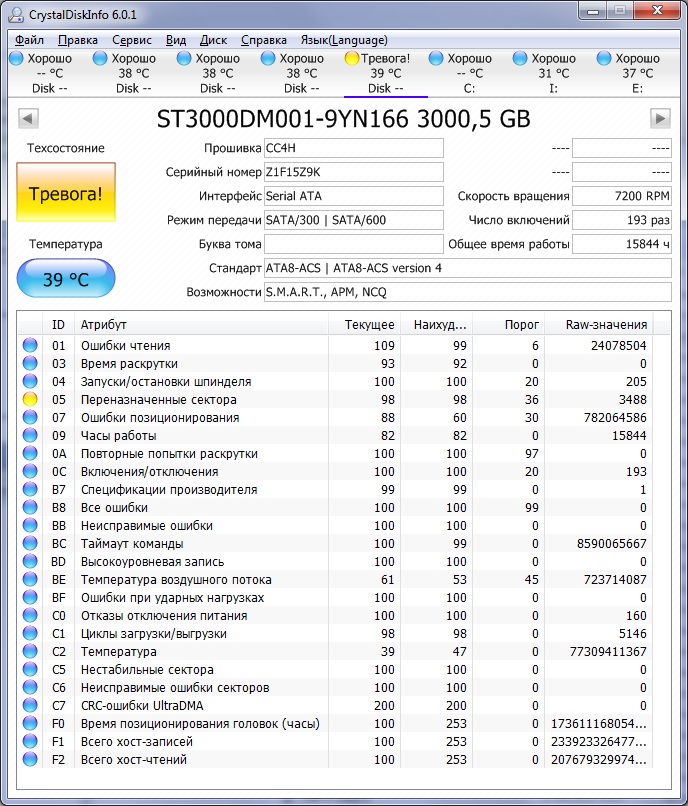Viewport: 688px width, 806px height.
Task: Click the disk title ST3000DM001-9YN166 3000,5 GB
Action: [x=343, y=119]
